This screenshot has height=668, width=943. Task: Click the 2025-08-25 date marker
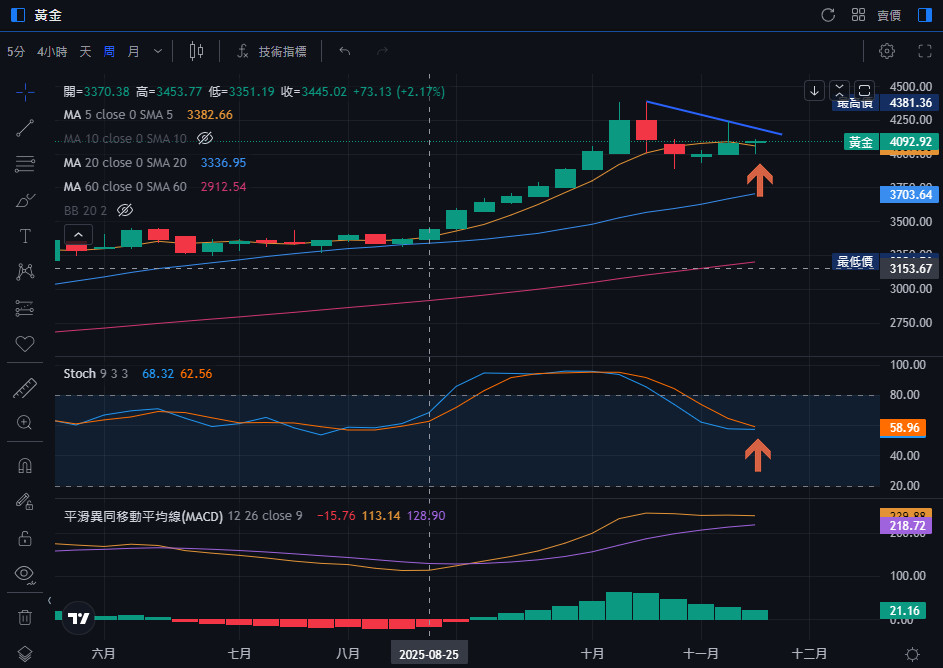pyautogui.click(x=430, y=653)
